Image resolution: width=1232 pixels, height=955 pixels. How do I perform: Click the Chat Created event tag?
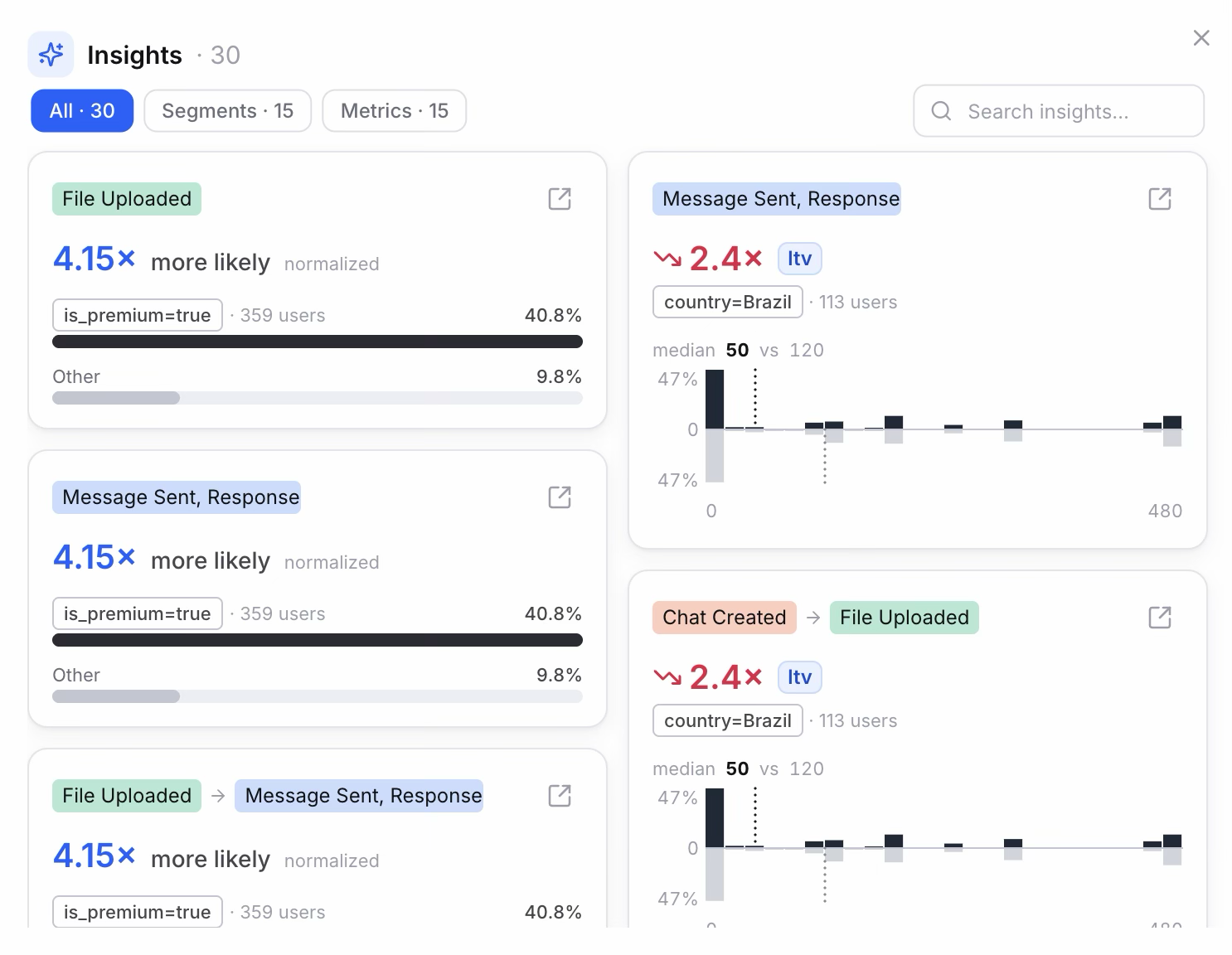[x=725, y=618]
